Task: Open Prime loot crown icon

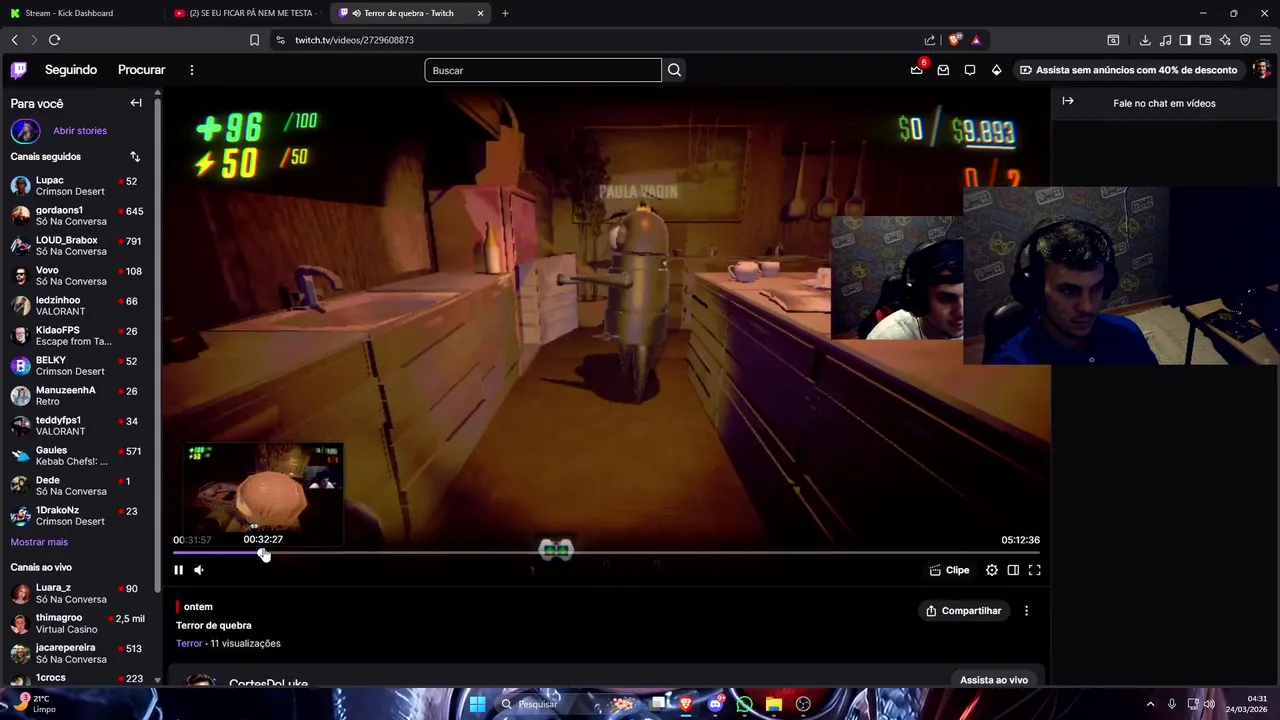Action: click(x=916, y=70)
